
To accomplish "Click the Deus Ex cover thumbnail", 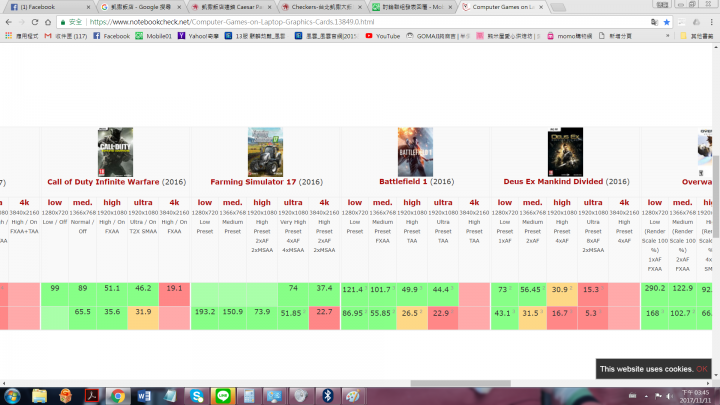I will tap(565, 152).
